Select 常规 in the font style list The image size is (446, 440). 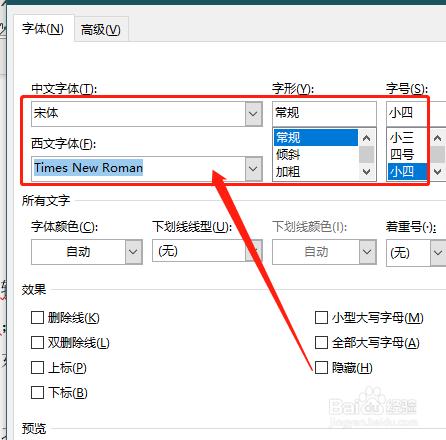pos(316,138)
